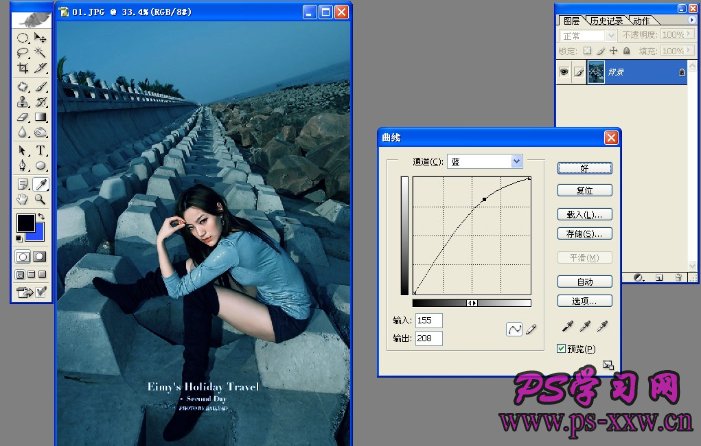Open the Layers panel flyout menu arrow
Viewport: 701px width, 446px height.
click(x=692, y=20)
